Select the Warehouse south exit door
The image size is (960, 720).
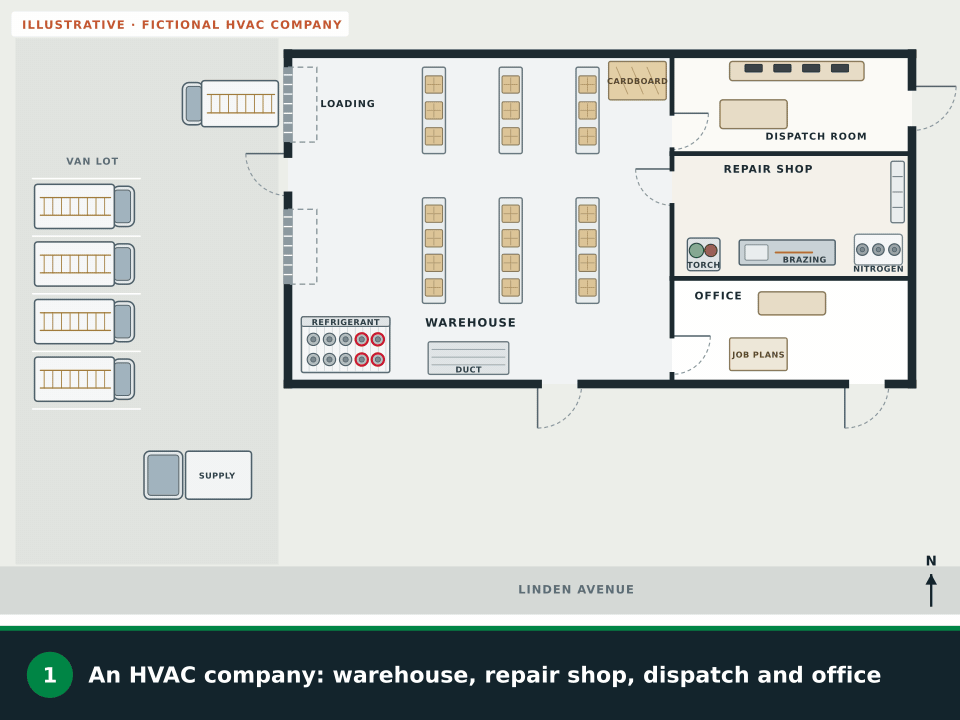560,406
